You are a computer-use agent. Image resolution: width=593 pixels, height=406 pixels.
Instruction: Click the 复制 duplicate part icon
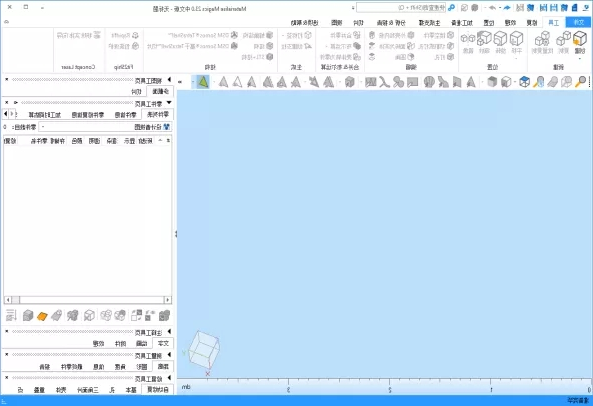coord(564,39)
